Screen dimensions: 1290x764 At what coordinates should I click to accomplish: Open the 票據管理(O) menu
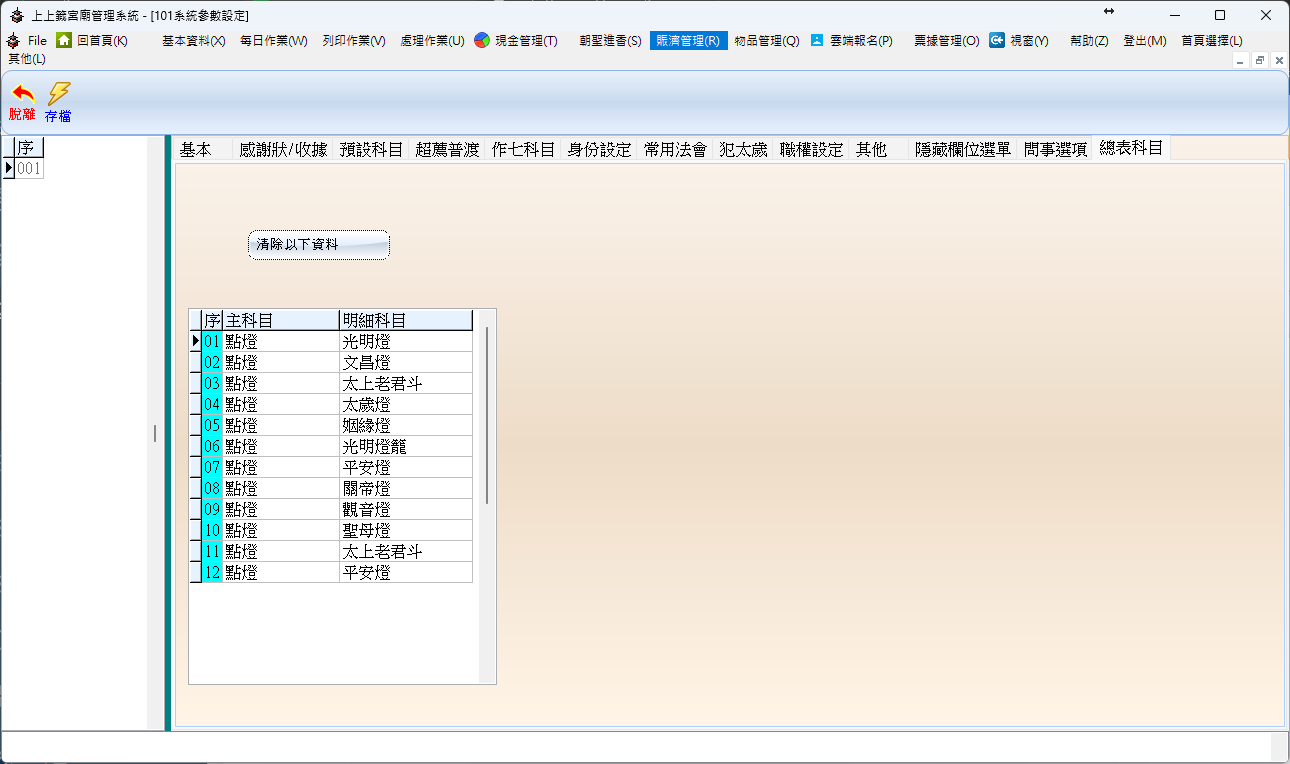[946, 41]
